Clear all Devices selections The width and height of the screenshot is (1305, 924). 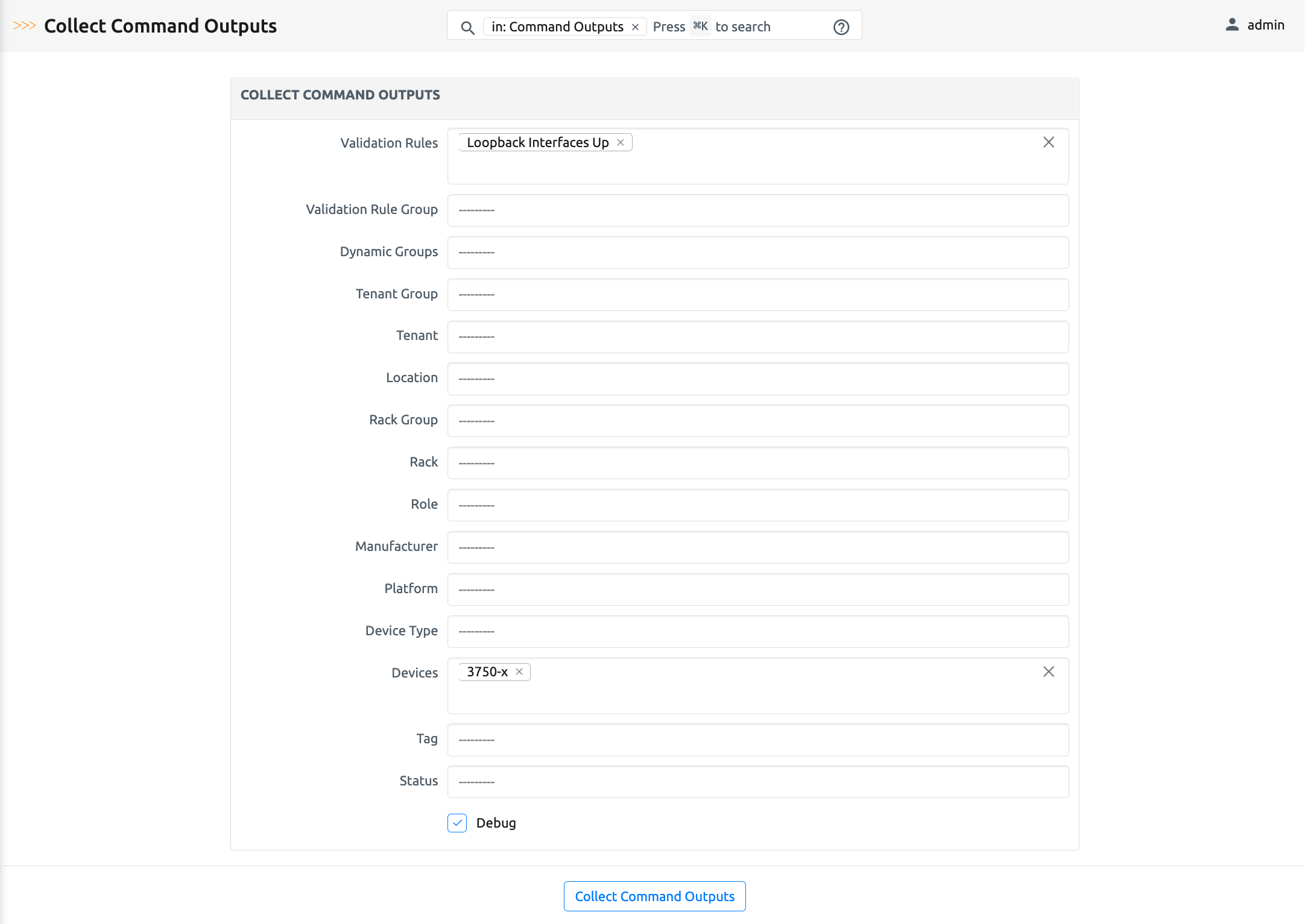point(1048,671)
